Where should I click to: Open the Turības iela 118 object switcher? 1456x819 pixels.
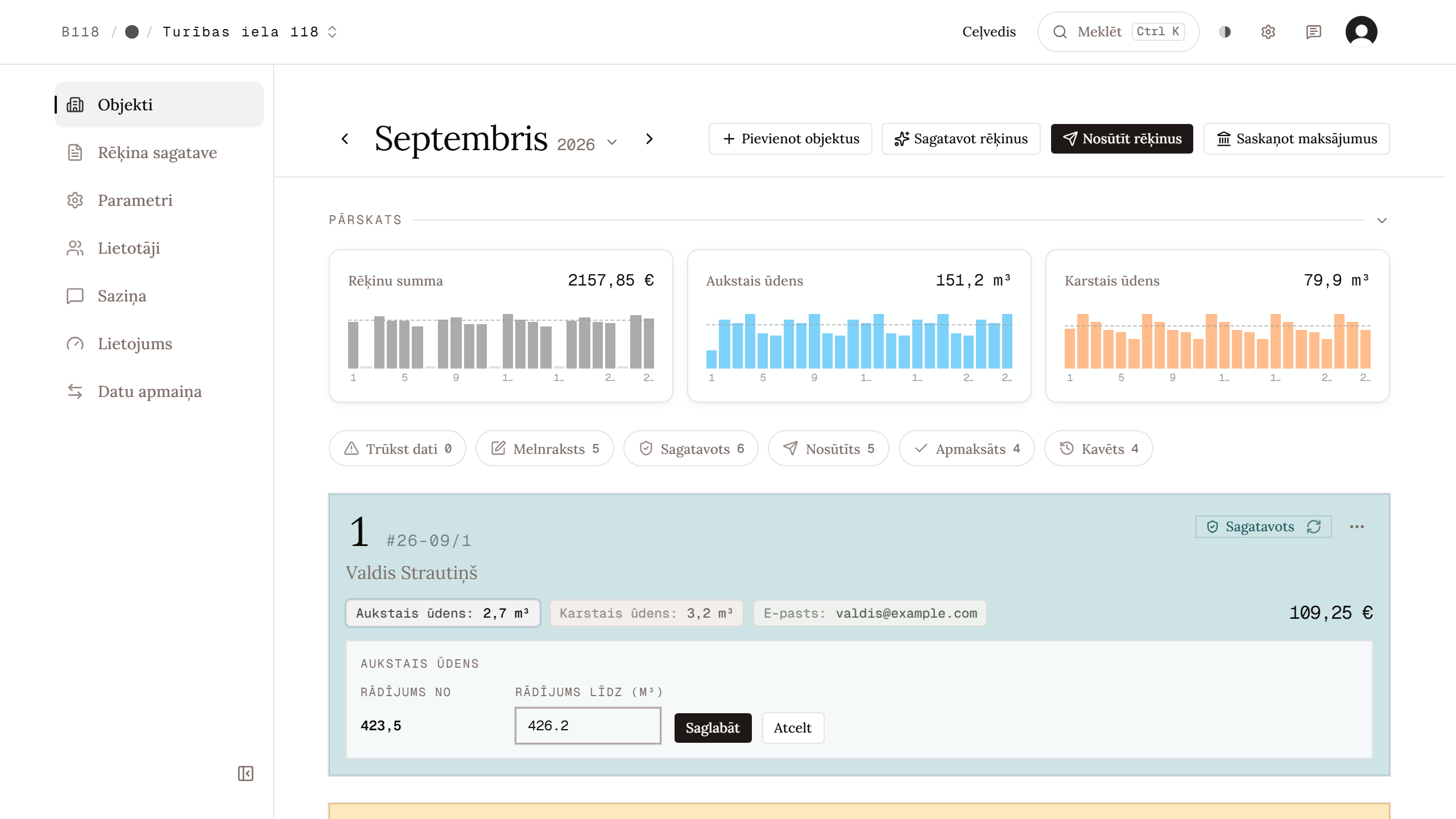[x=250, y=32]
